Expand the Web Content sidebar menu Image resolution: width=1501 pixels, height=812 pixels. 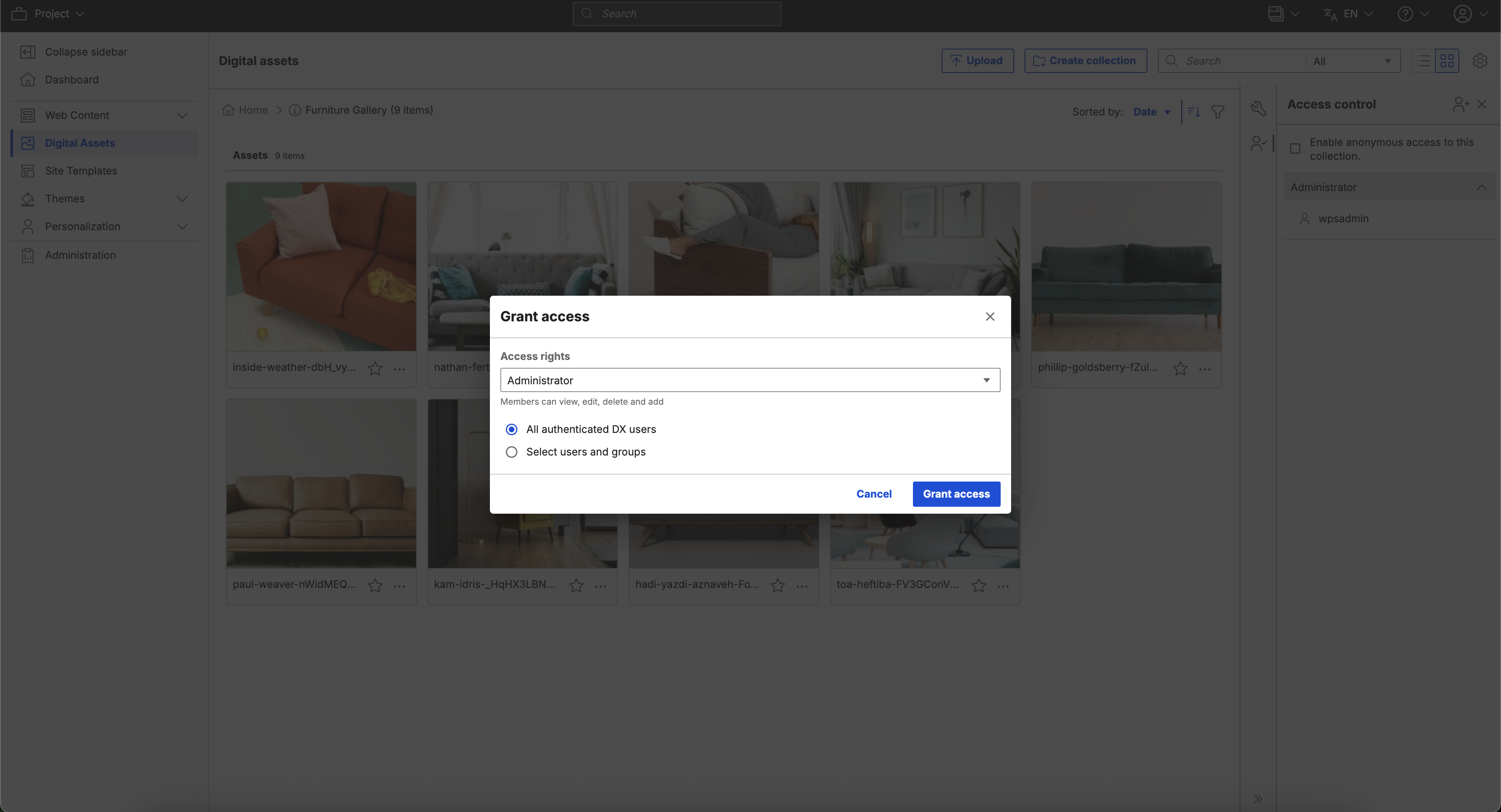(x=182, y=116)
